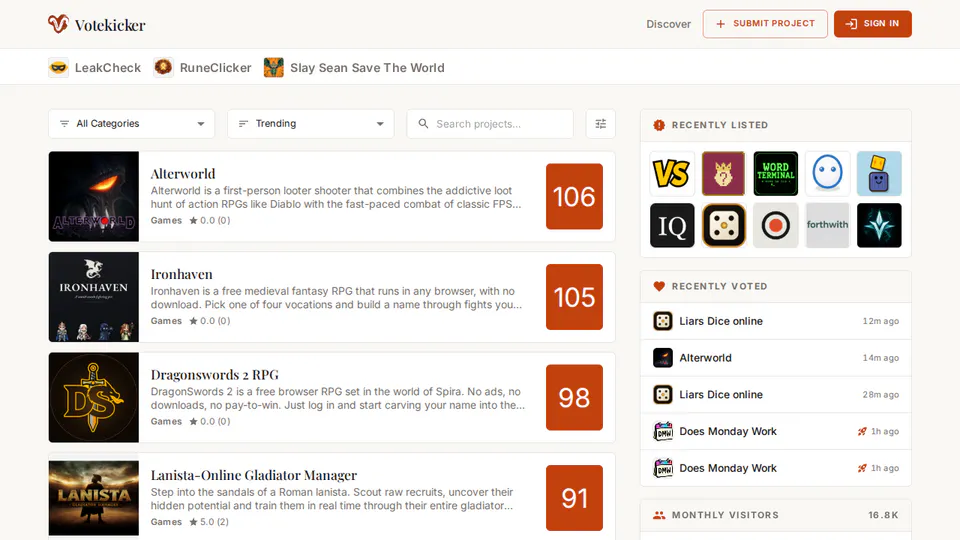Viewport: 960px width, 540px height.
Task: Open Liars Dice online voted 12m ago
Action: coord(776,321)
